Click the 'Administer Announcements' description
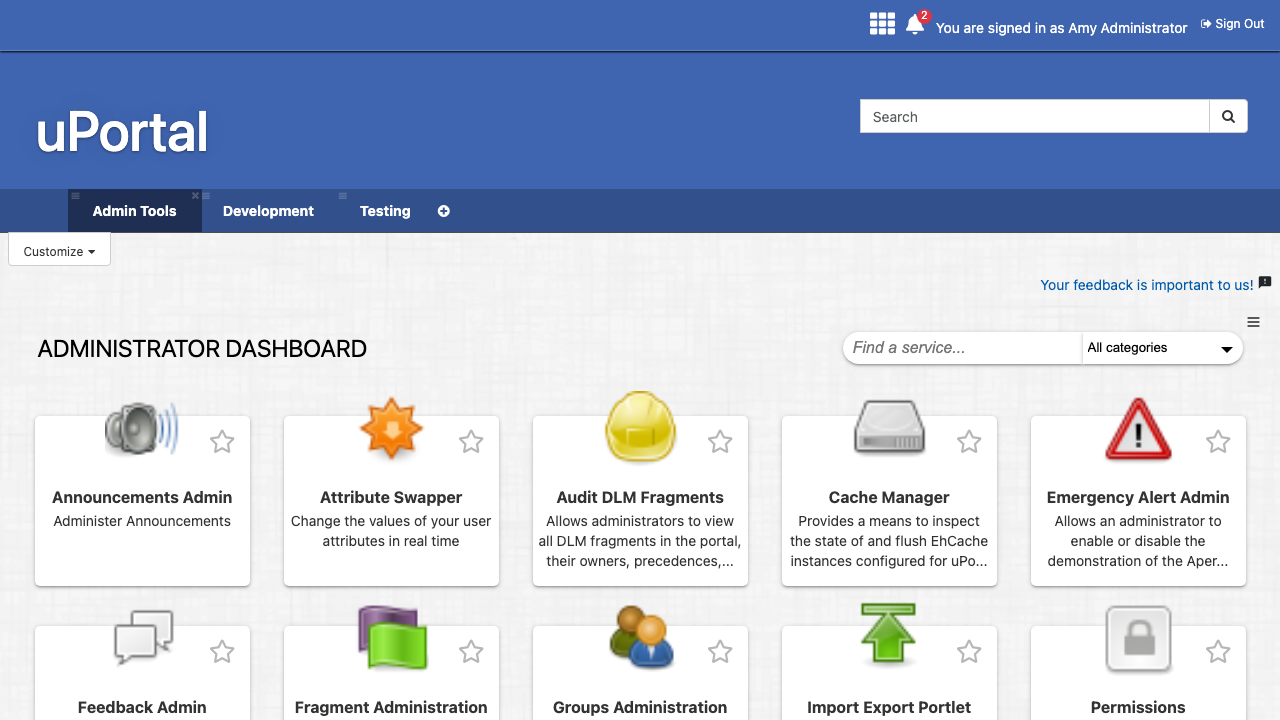Viewport: 1280px width, 720px height. 142,521
